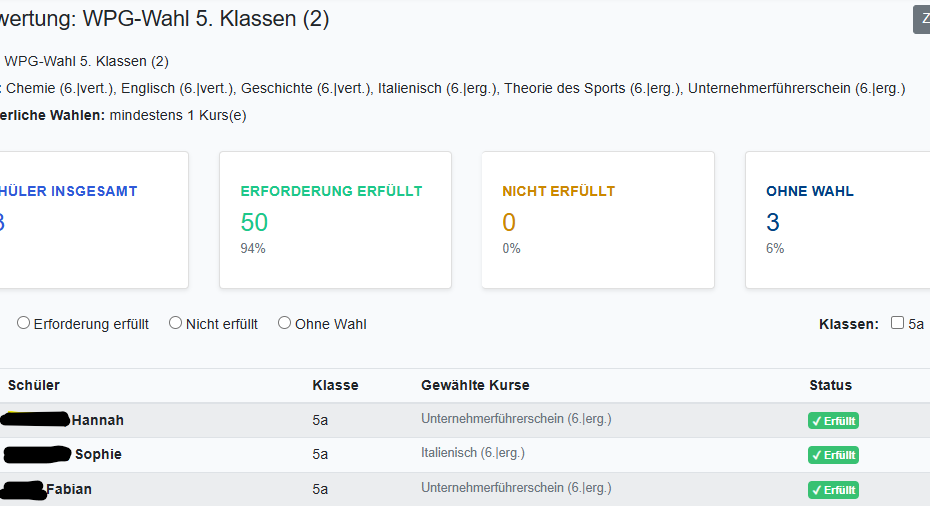Select the student name Fabian

click(69, 489)
